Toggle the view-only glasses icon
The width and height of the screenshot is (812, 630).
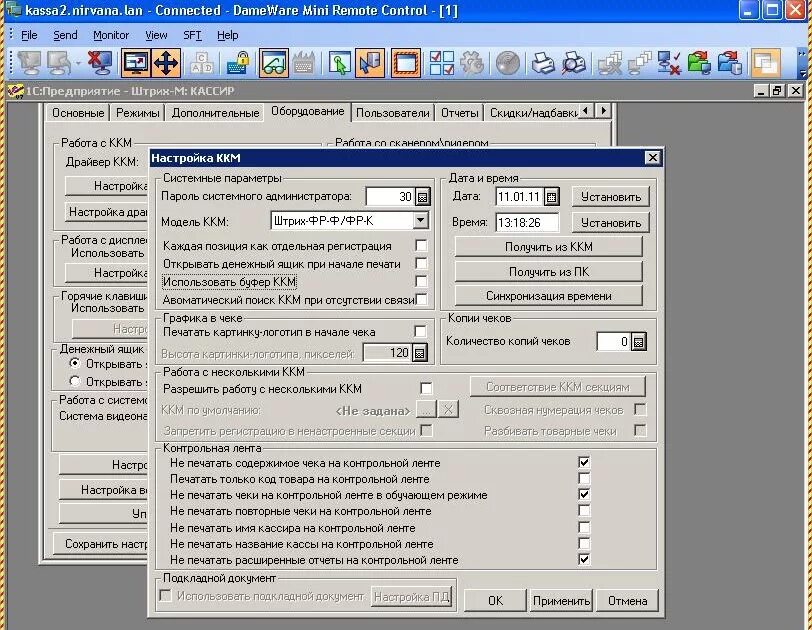273,63
